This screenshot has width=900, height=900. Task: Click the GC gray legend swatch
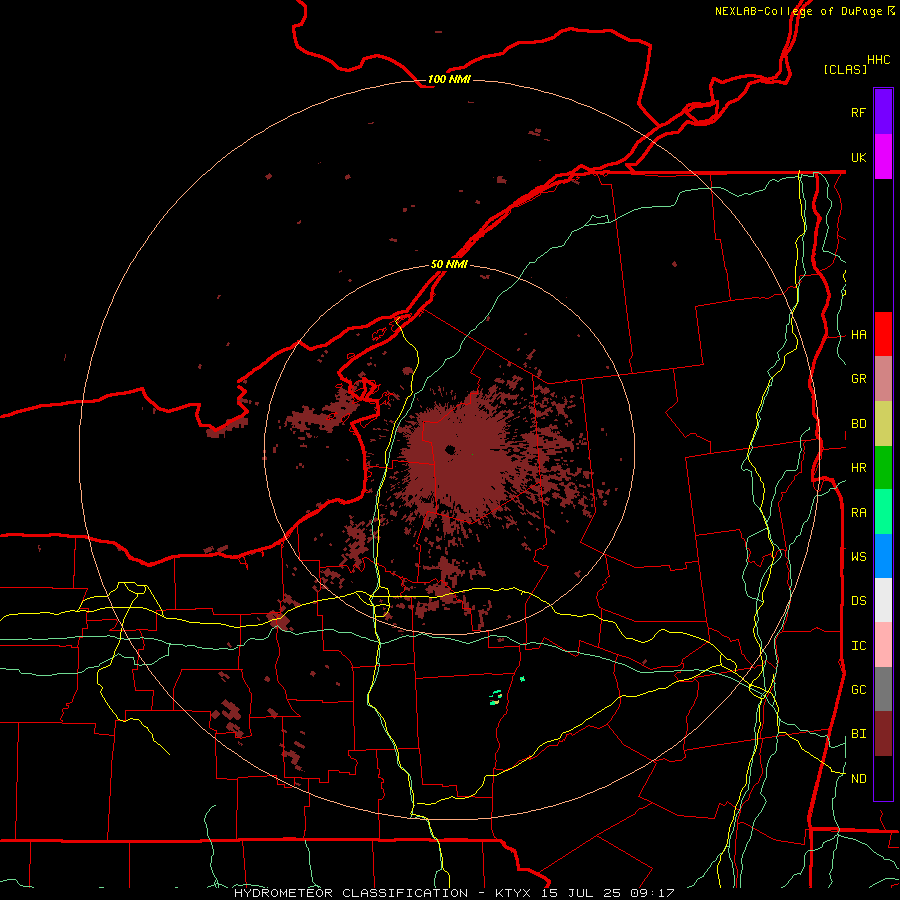[x=883, y=689]
